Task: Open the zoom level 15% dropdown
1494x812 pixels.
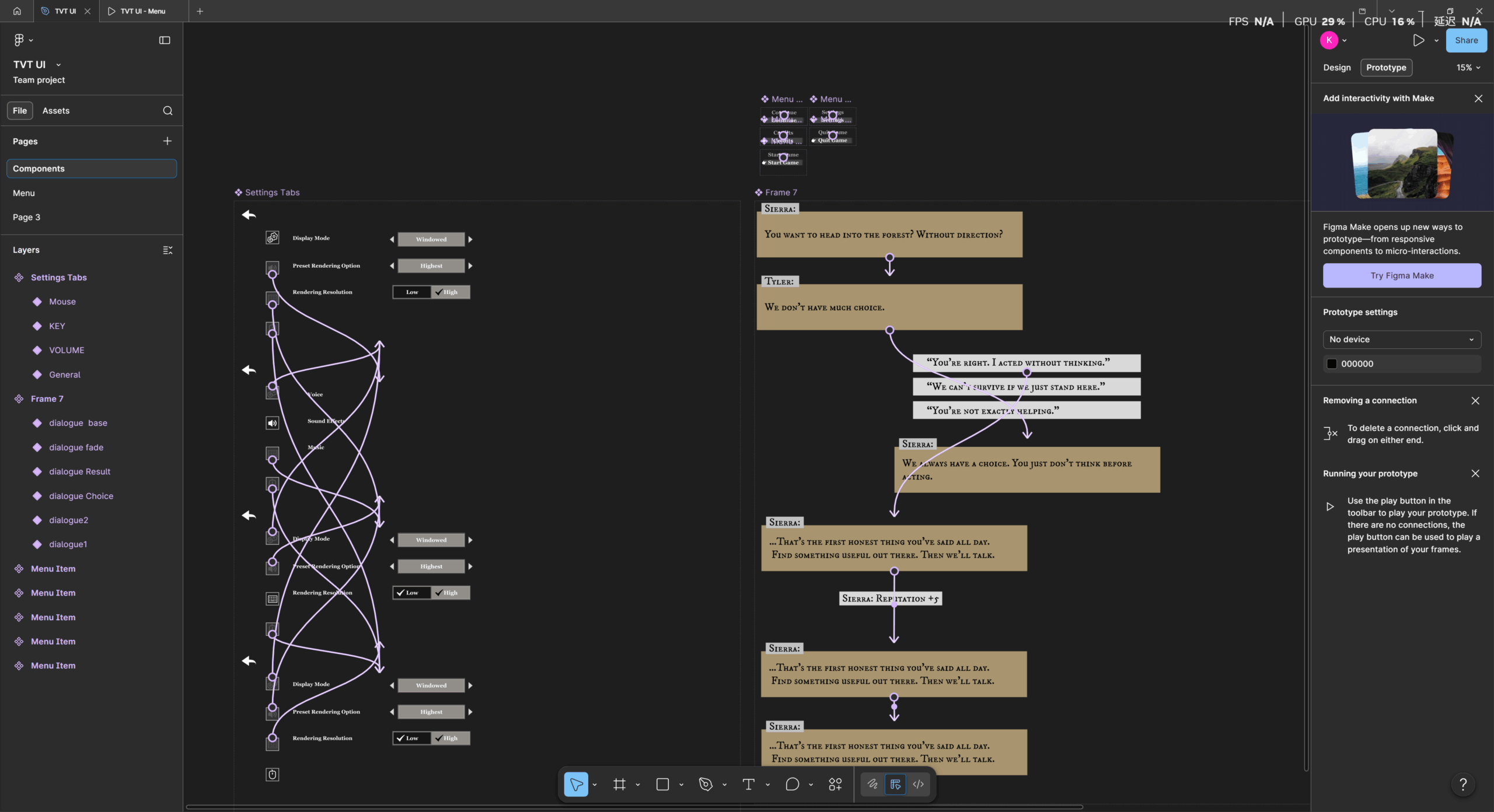Action: tap(1468, 68)
